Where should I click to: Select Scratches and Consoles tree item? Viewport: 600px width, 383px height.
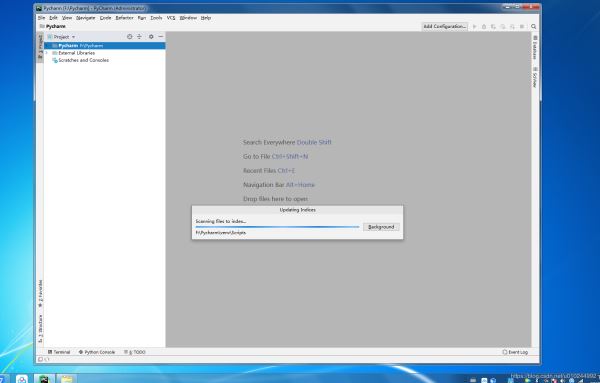point(83,60)
